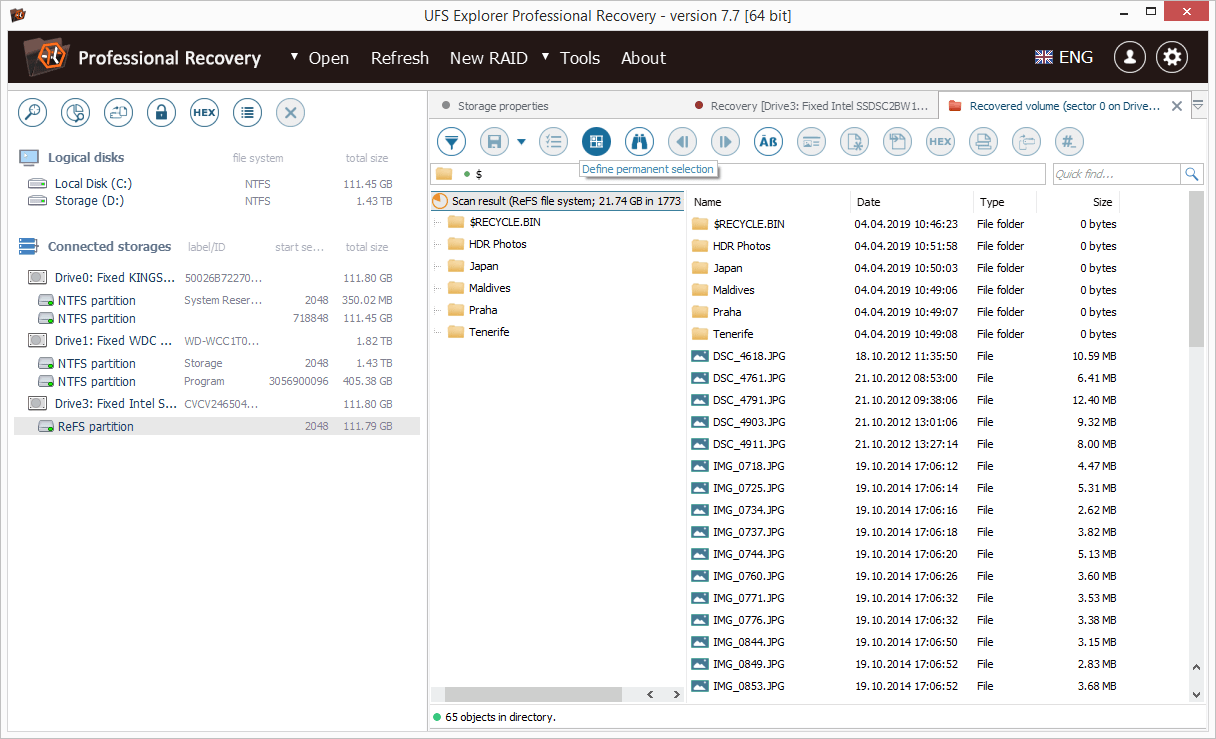Click the file with asterisk icon
This screenshot has width=1216, height=739.
855,142
